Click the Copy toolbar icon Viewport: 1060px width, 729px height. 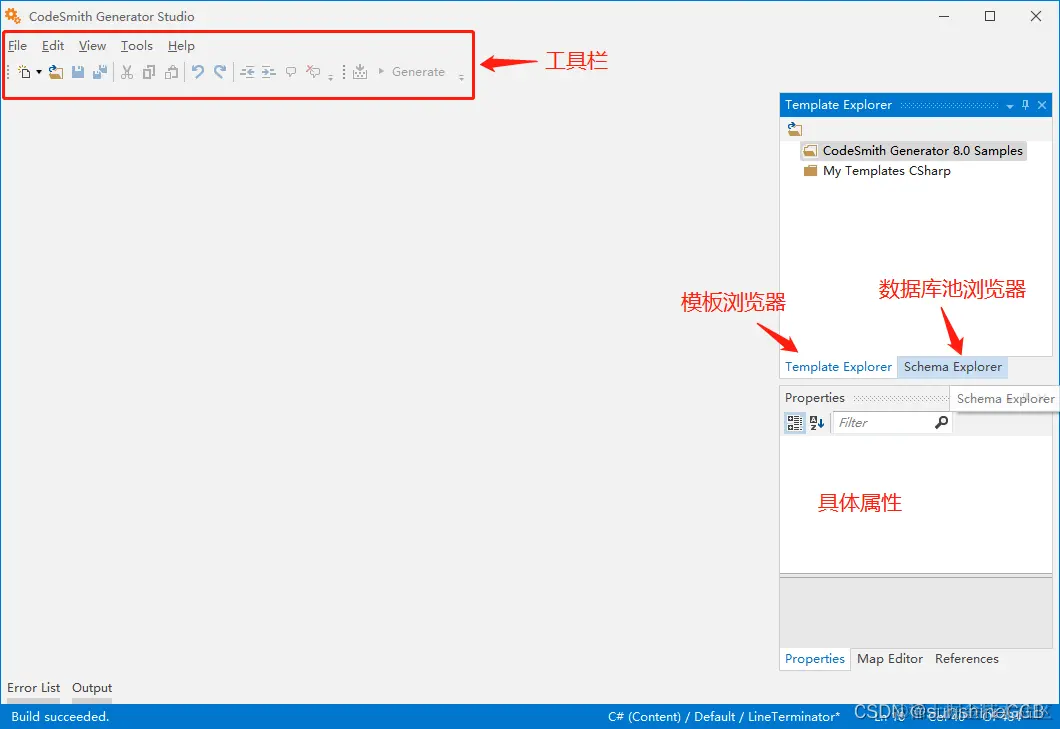click(x=149, y=72)
